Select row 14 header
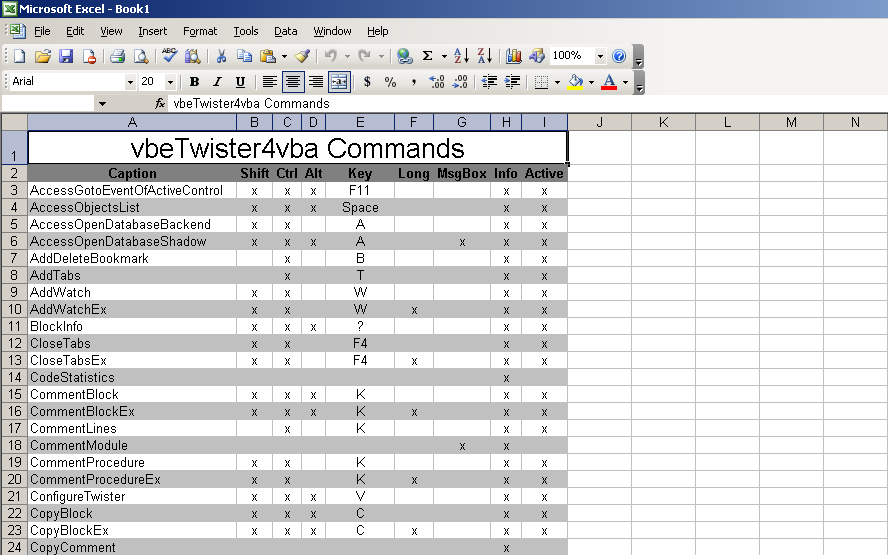The width and height of the screenshot is (888, 555). pos(14,377)
